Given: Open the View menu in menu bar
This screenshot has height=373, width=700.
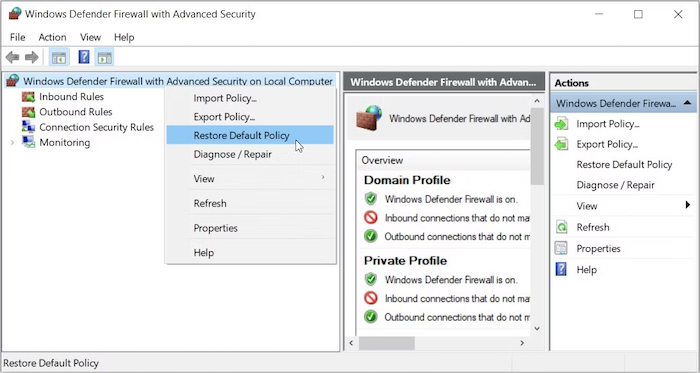Looking at the screenshot, I should [x=91, y=37].
